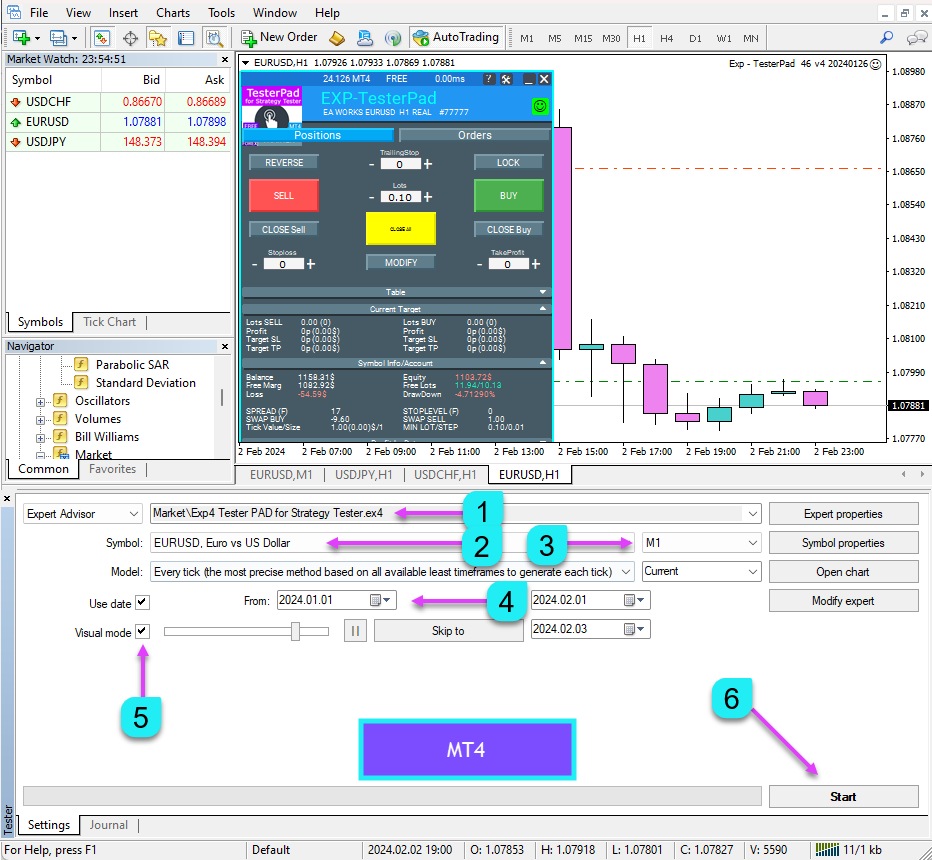Click the smiley icon on EXP-TesterPad panel
Image resolution: width=932 pixels, height=860 pixels.
point(540,105)
